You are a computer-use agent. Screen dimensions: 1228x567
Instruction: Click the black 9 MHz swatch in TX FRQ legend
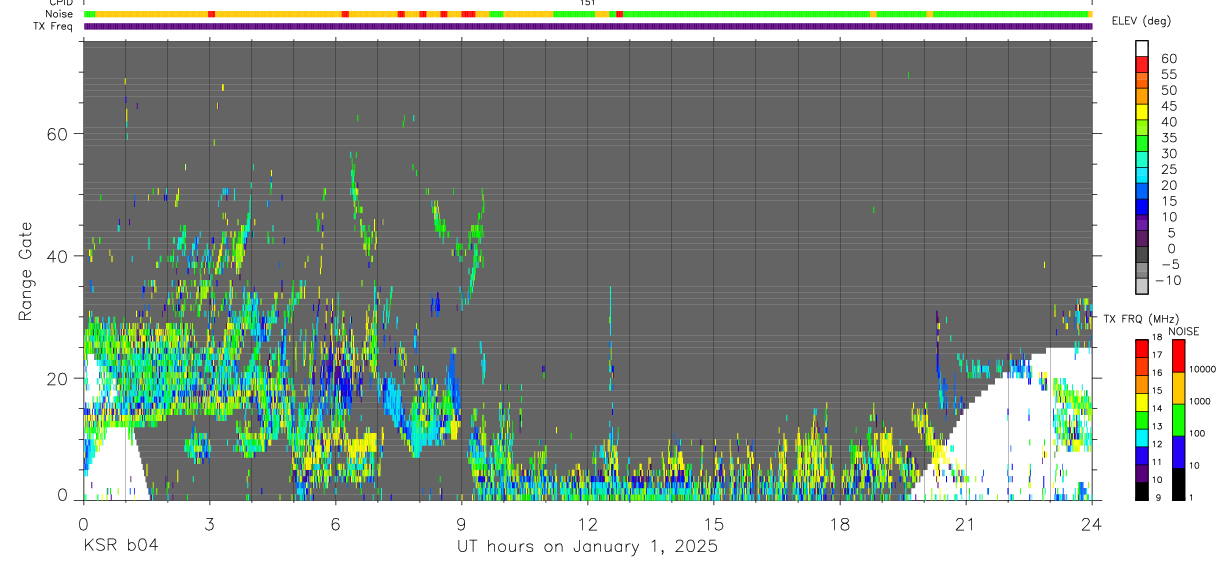click(x=1141, y=491)
